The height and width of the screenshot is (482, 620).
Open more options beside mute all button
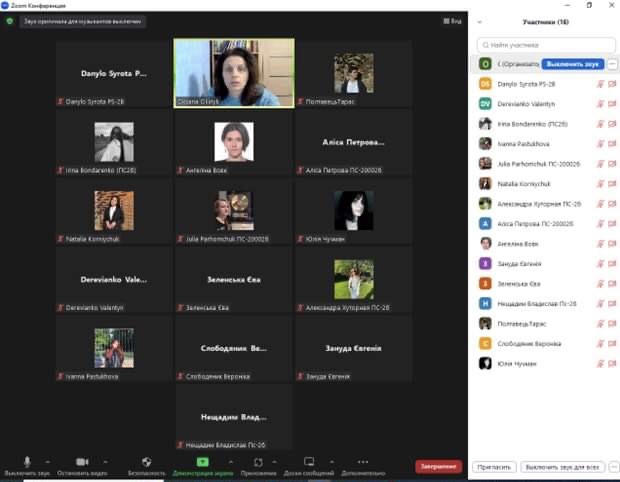click(x=614, y=467)
